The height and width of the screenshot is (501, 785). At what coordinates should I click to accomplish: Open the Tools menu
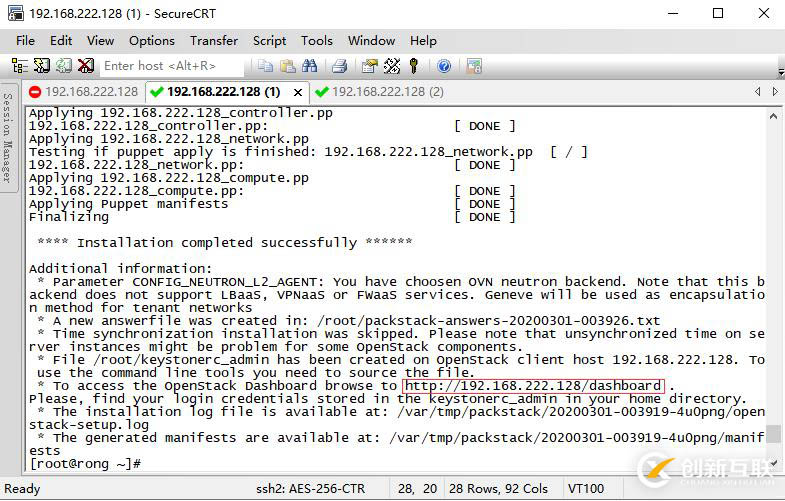pos(316,41)
